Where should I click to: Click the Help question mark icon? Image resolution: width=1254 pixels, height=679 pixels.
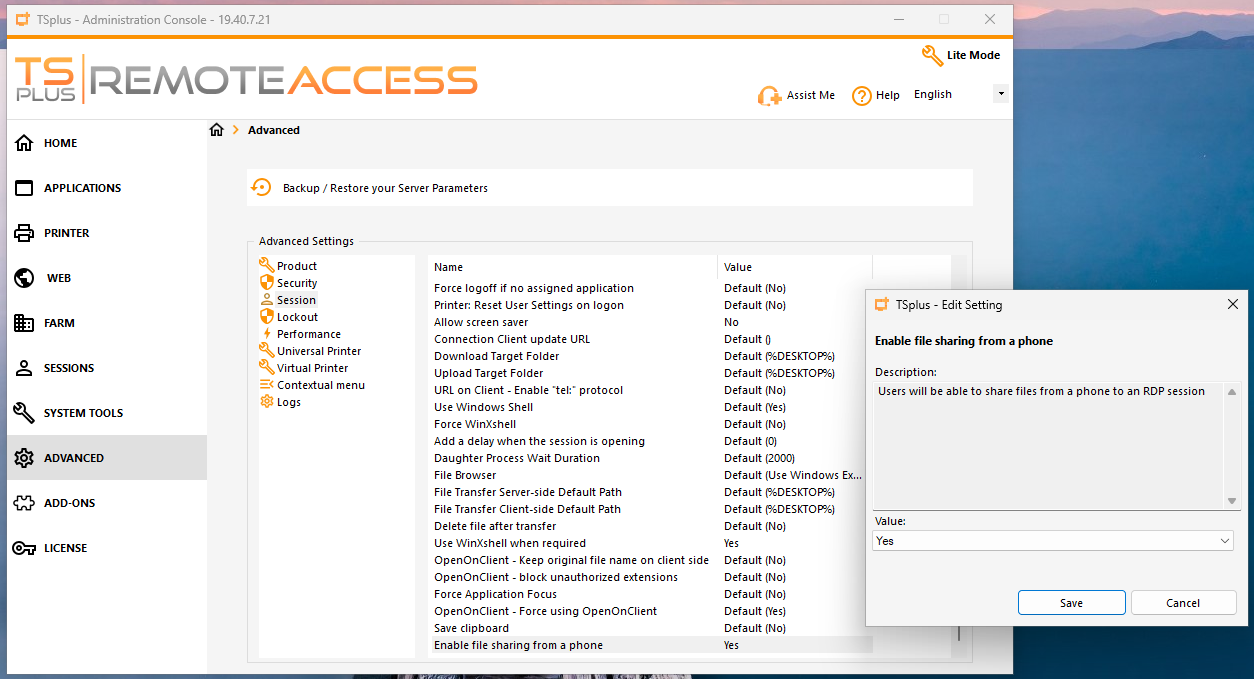point(861,96)
